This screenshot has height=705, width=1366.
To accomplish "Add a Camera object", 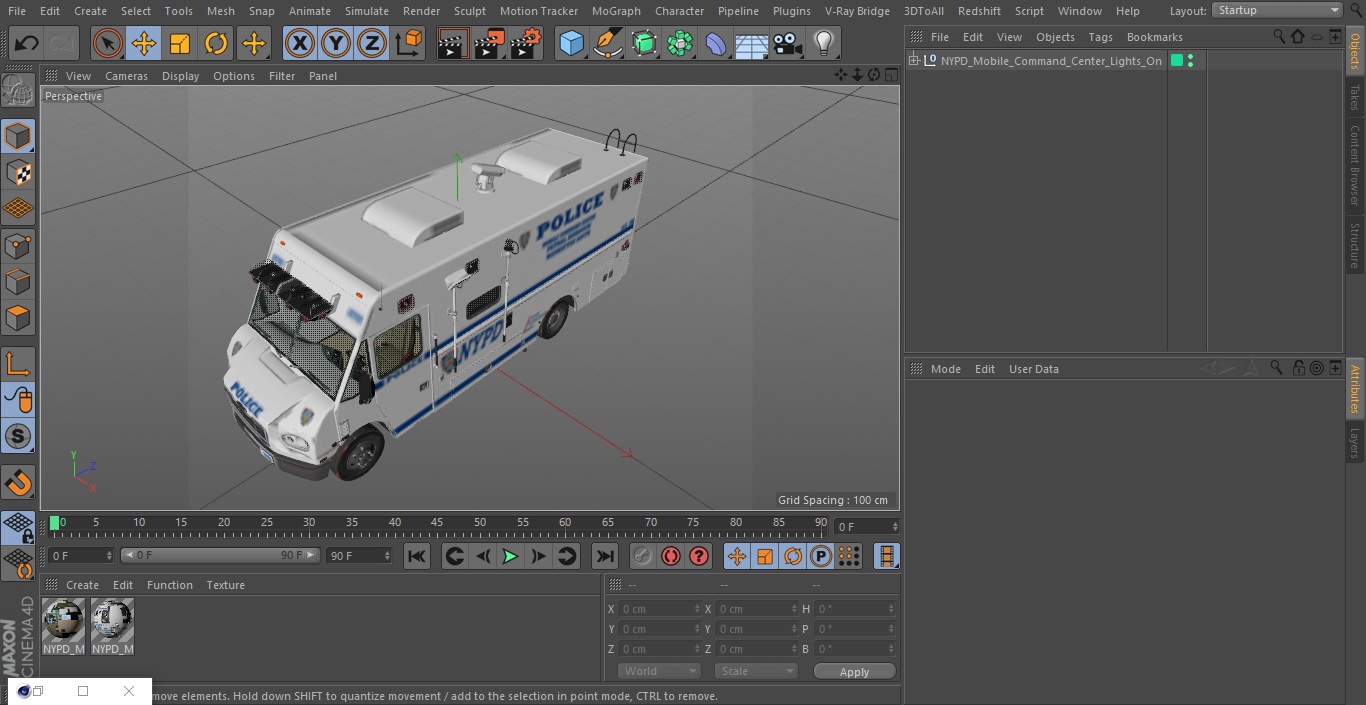I will (788, 43).
